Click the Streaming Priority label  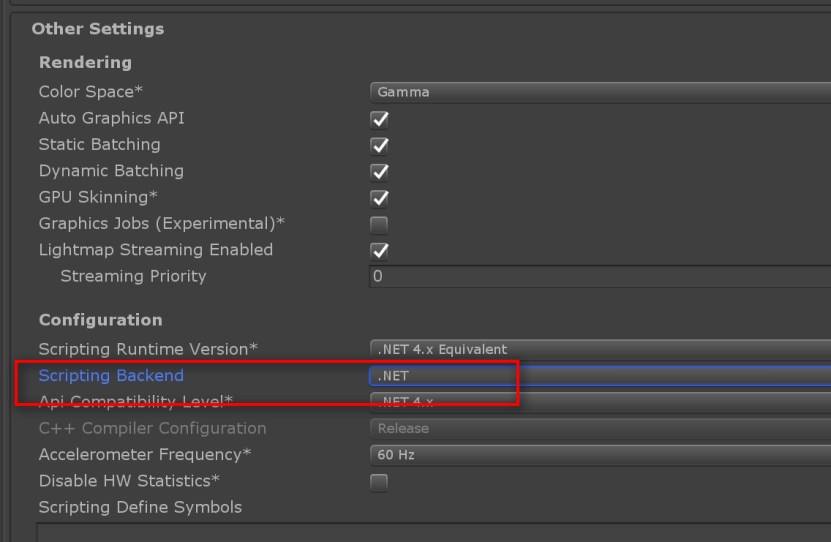pos(133,276)
